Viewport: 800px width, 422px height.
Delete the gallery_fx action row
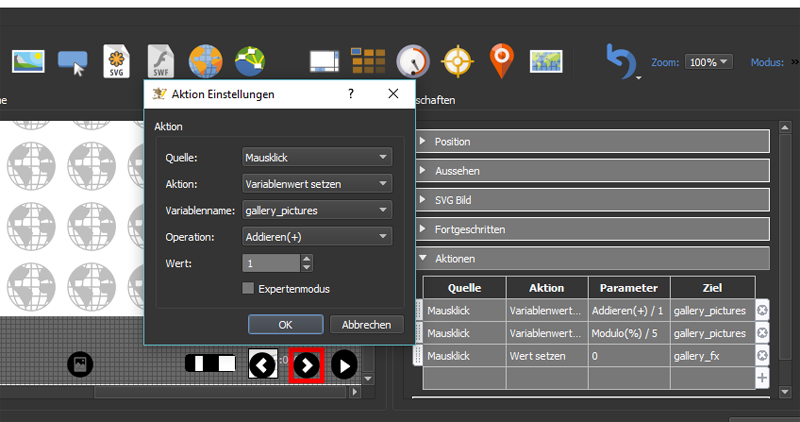pos(762,355)
